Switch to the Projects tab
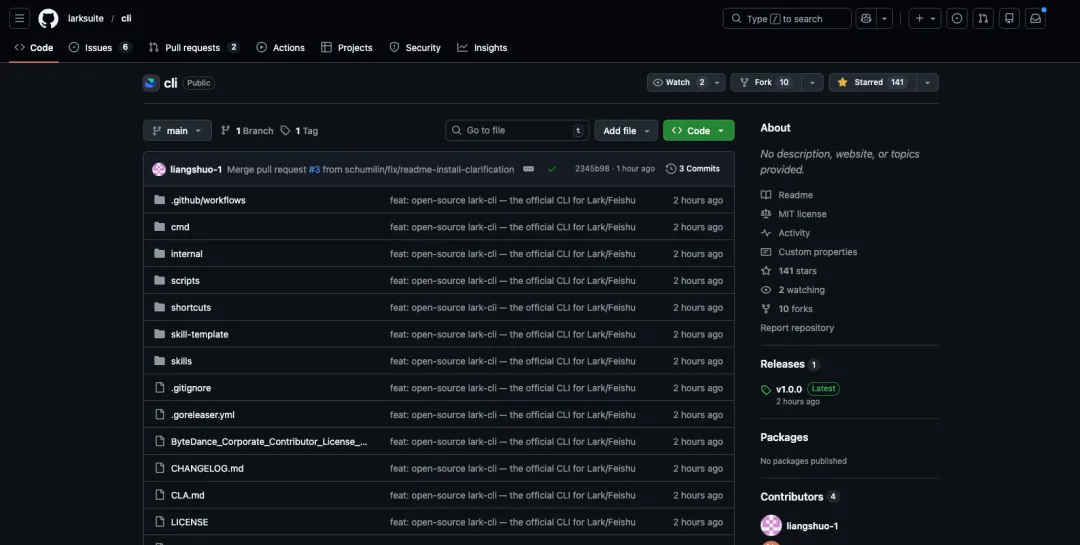Viewport: 1080px width, 545px height. 346,48
